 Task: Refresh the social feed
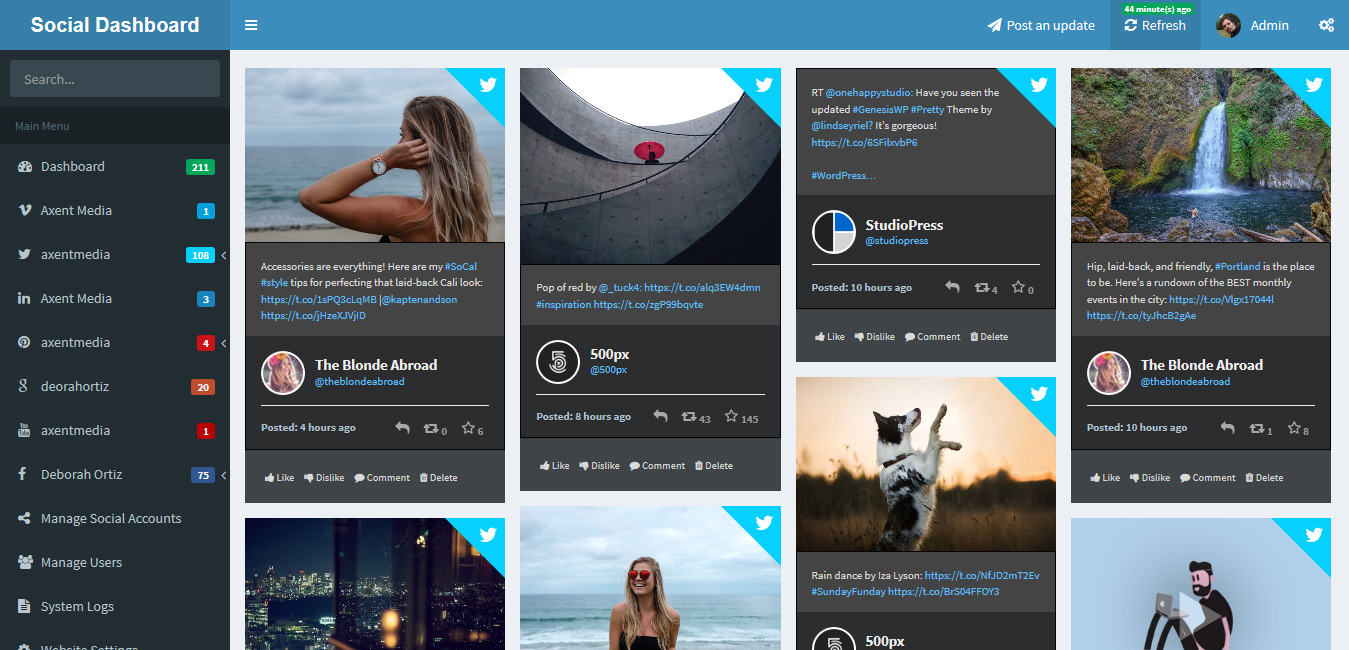point(1155,25)
